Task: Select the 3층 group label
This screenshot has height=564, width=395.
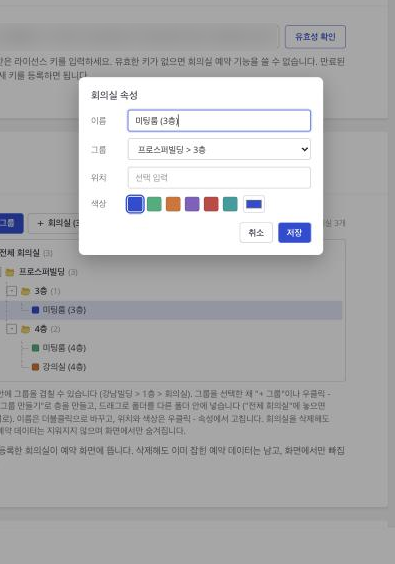Action: (x=41, y=291)
